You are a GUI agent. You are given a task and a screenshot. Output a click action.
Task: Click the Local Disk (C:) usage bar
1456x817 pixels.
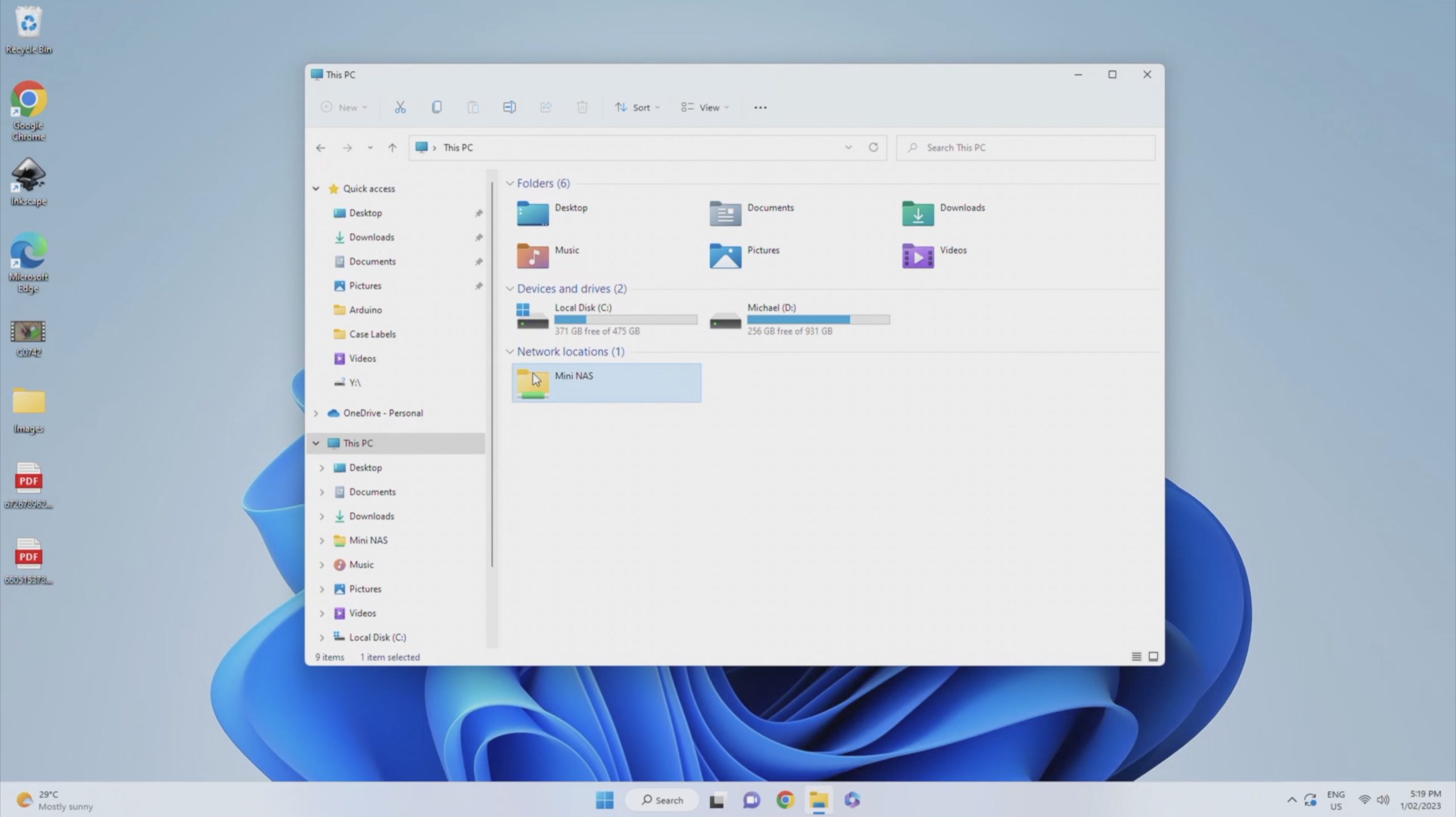[x=625, y=320]
